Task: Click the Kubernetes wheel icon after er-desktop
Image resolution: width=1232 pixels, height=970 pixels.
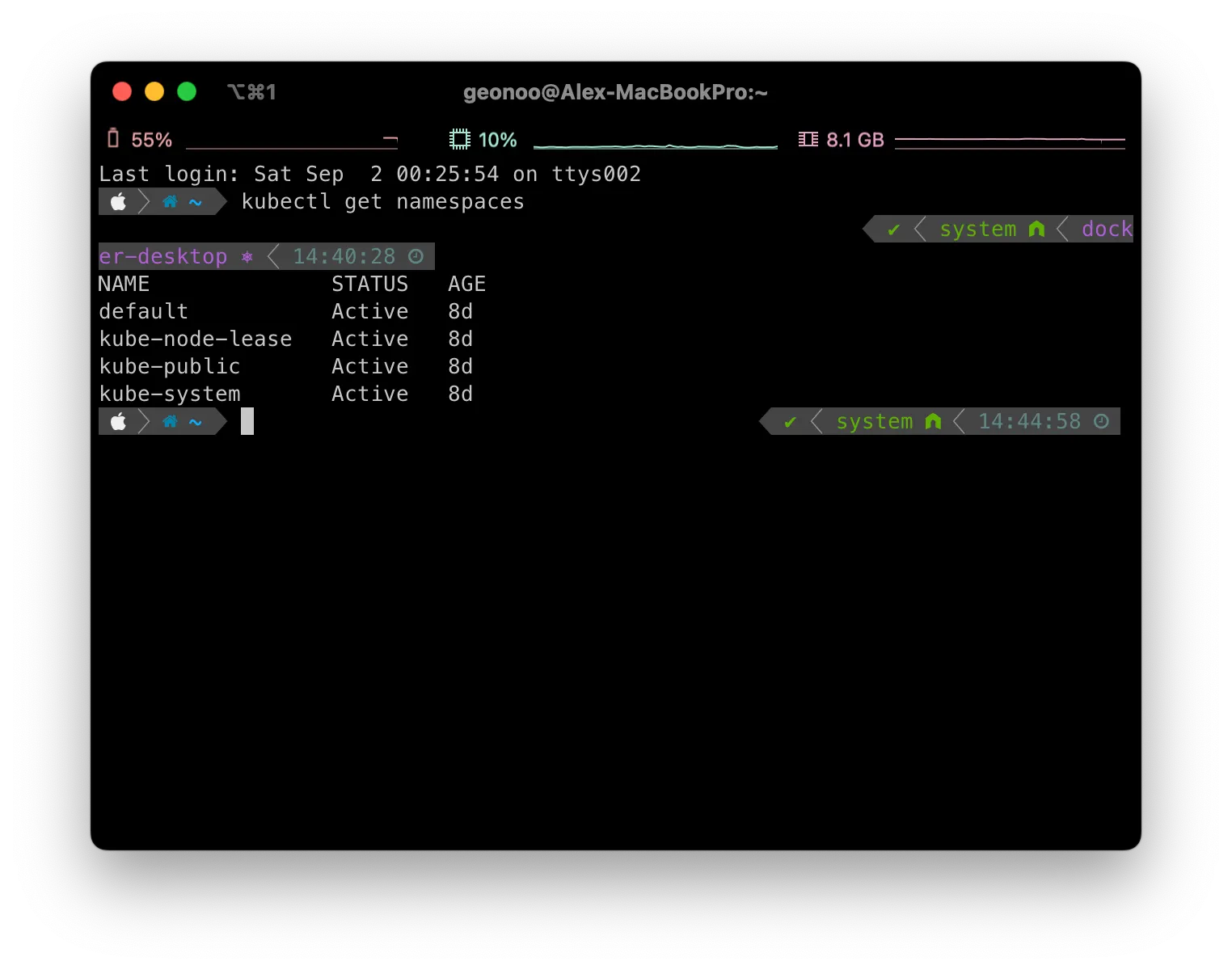Action: [247, 257]
